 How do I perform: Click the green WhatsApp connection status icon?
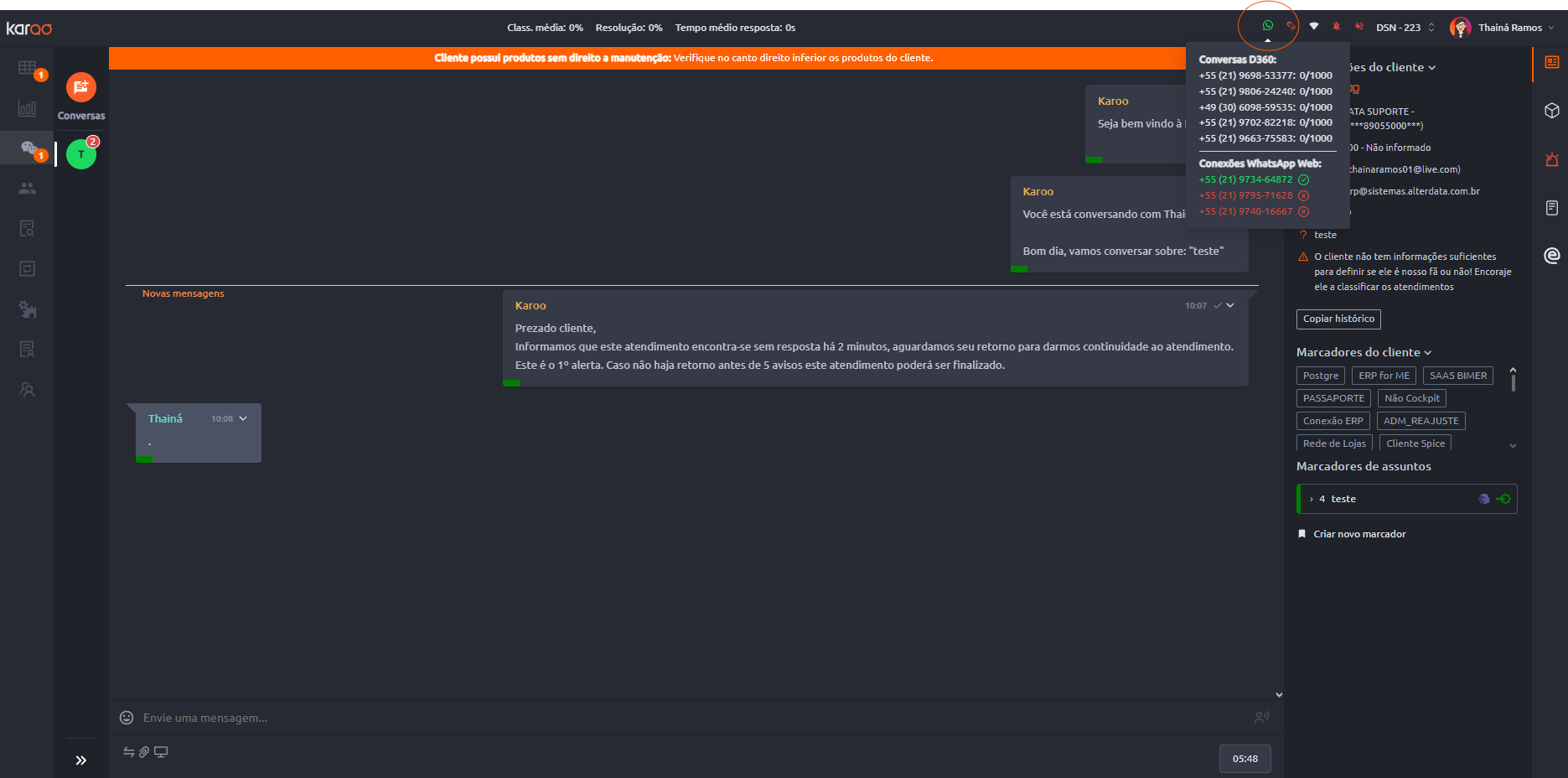1267,26
